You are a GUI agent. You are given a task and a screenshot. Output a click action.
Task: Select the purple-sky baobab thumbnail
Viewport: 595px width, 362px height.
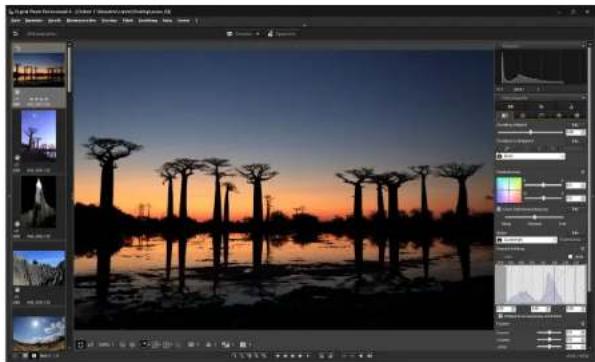pos(39,135)
